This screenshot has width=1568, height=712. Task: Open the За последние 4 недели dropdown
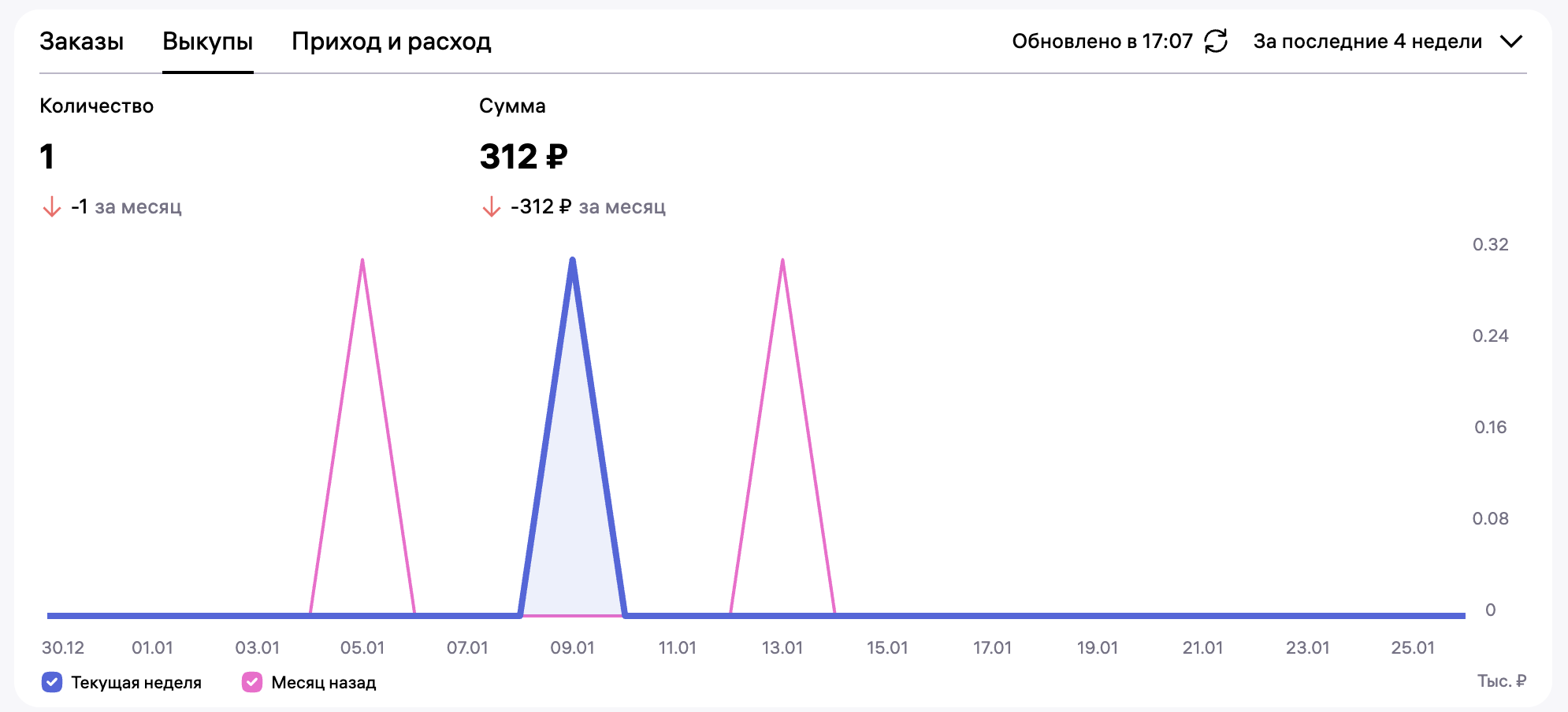click(x=1367, y=41)
